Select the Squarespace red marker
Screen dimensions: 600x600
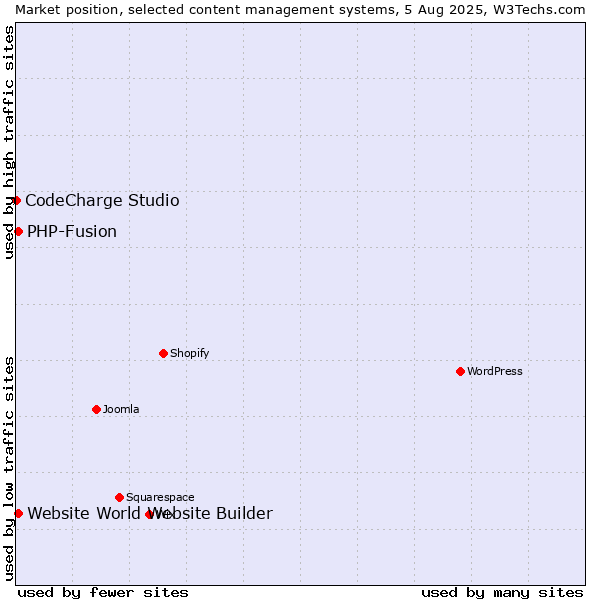click(x=119, y=497)
